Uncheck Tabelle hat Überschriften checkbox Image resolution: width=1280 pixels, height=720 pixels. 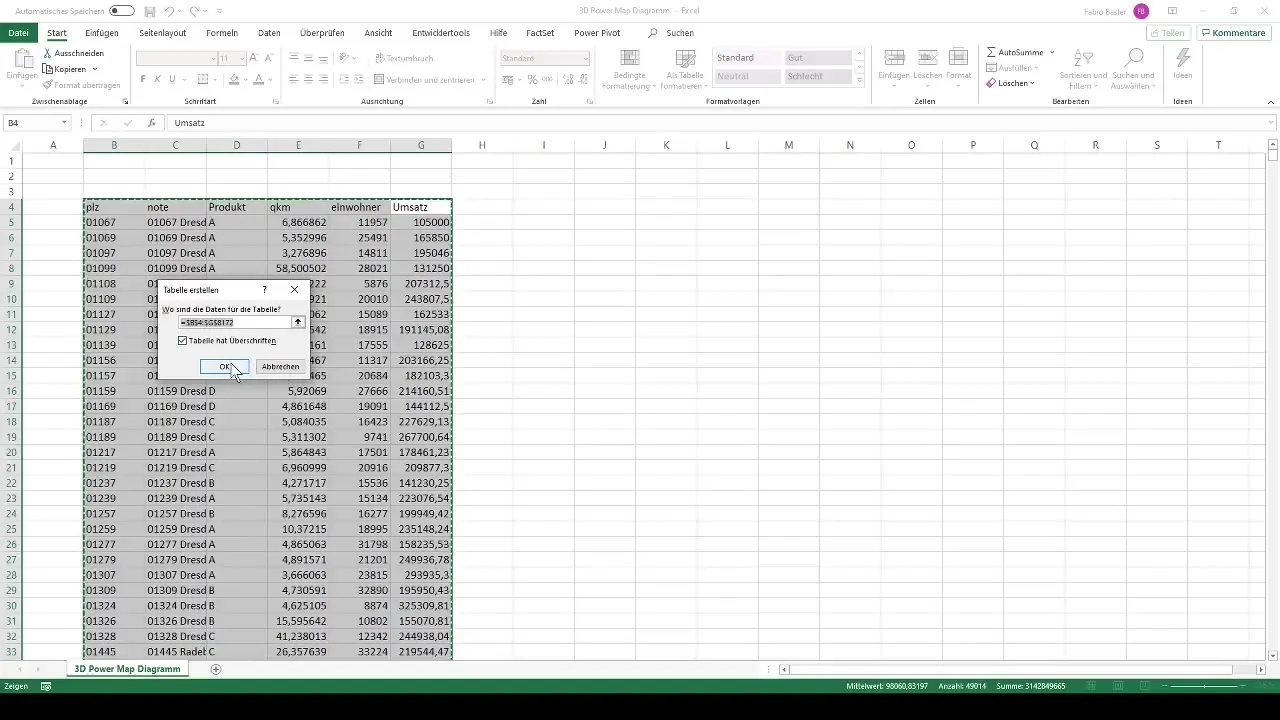[x=182, y=341]
